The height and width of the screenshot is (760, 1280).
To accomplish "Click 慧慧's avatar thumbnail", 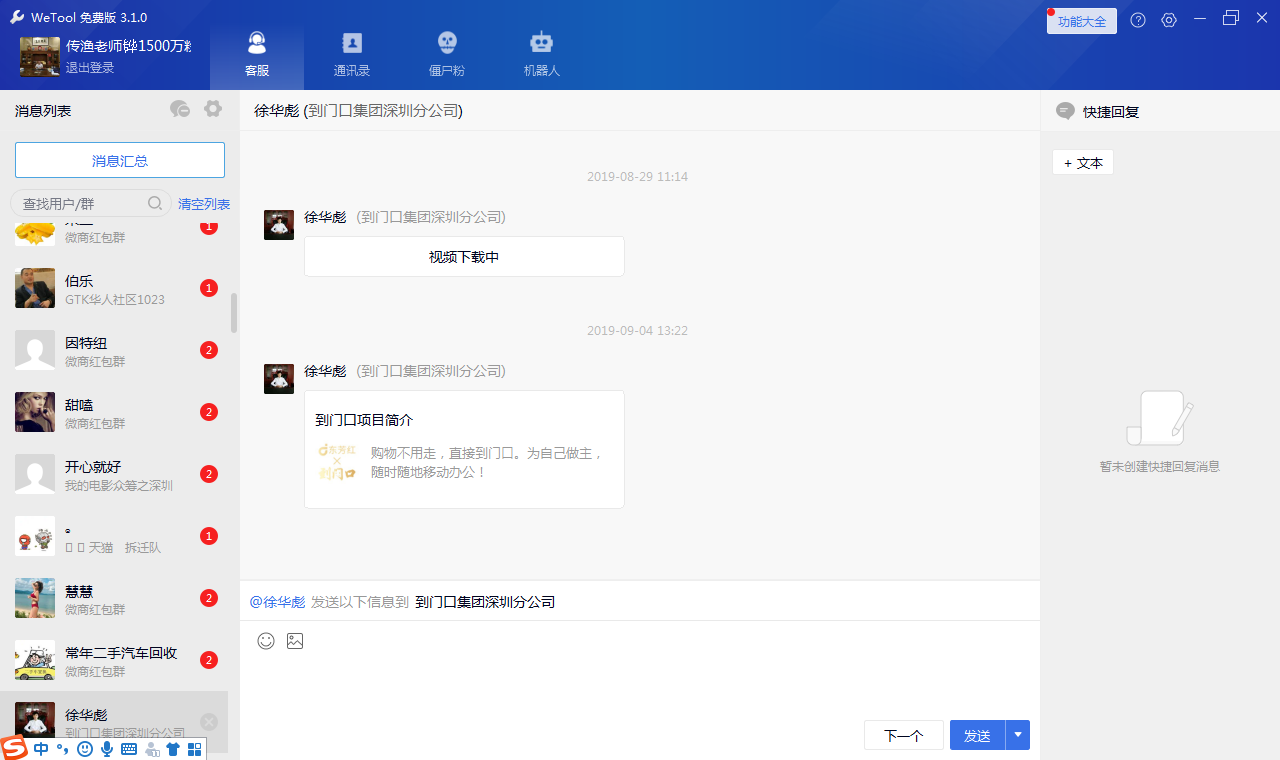I will click(35, 598).
